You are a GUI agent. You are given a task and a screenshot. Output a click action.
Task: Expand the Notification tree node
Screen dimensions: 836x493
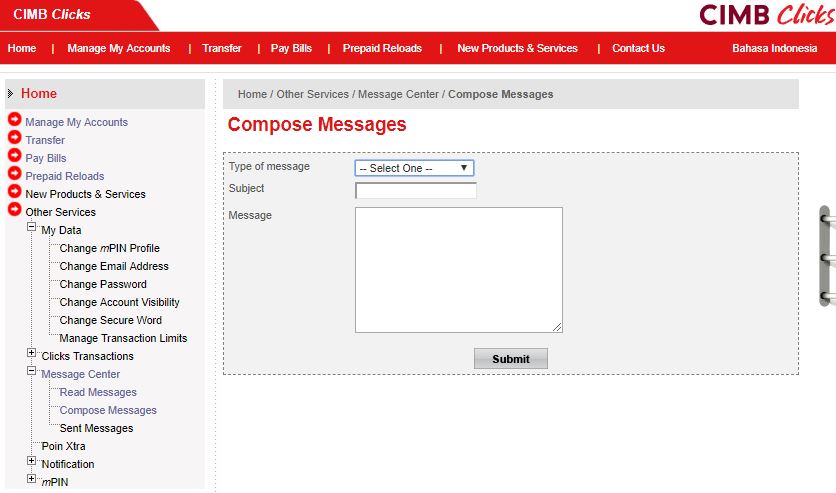[31, 461]
